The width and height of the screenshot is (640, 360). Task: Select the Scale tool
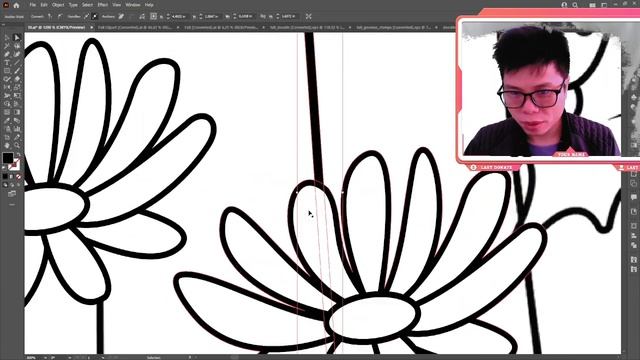(x=17, y=87)
